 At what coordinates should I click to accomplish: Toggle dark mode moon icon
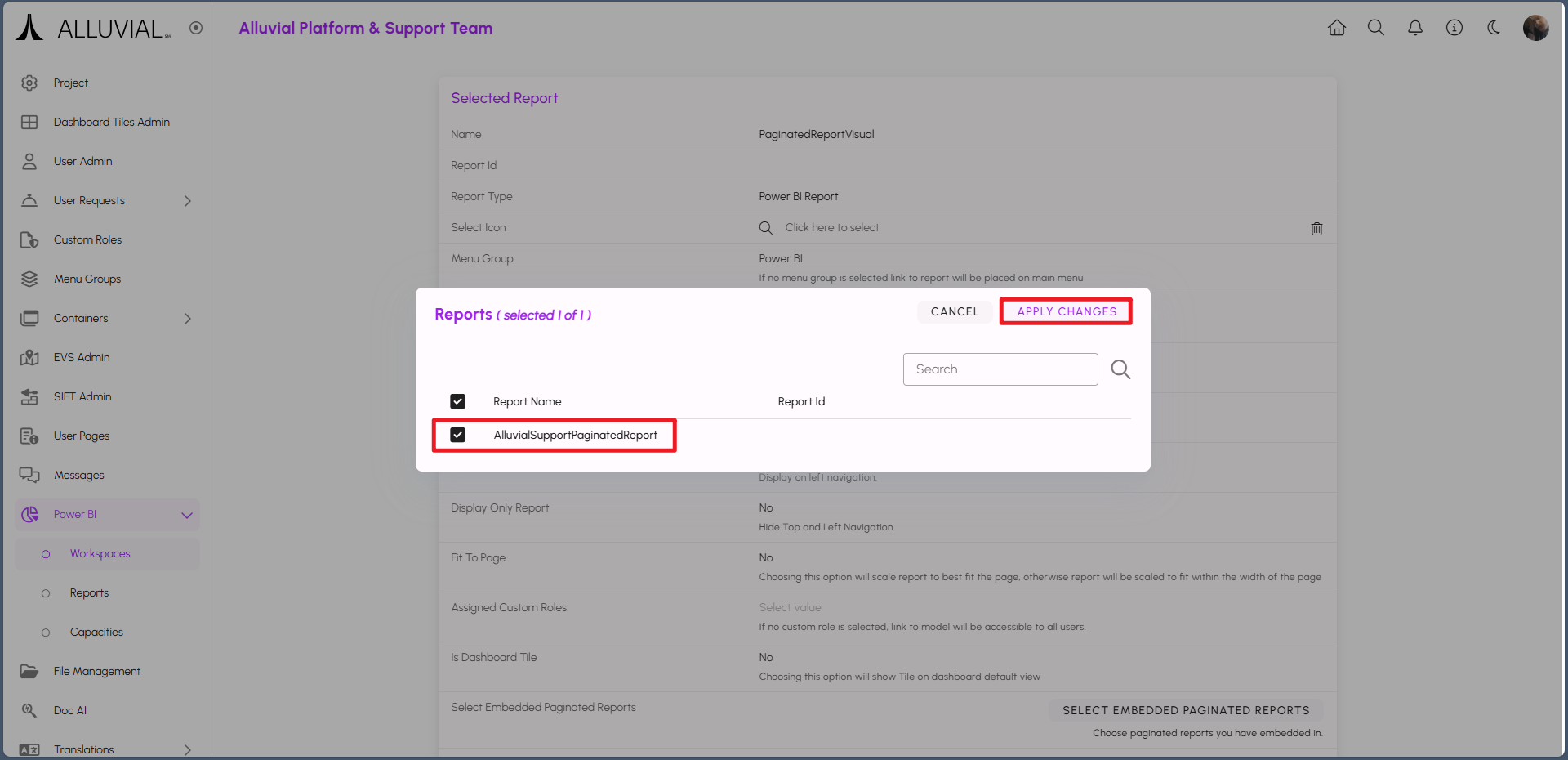pyautogui.click(x=1494, y=28)
